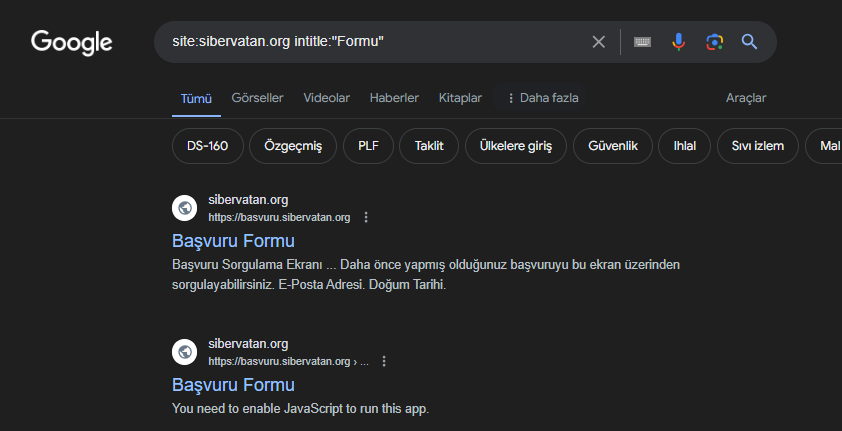Viewport: 842px width, 431px height.
Task: Clear the search box text
Action: point(598,42)
